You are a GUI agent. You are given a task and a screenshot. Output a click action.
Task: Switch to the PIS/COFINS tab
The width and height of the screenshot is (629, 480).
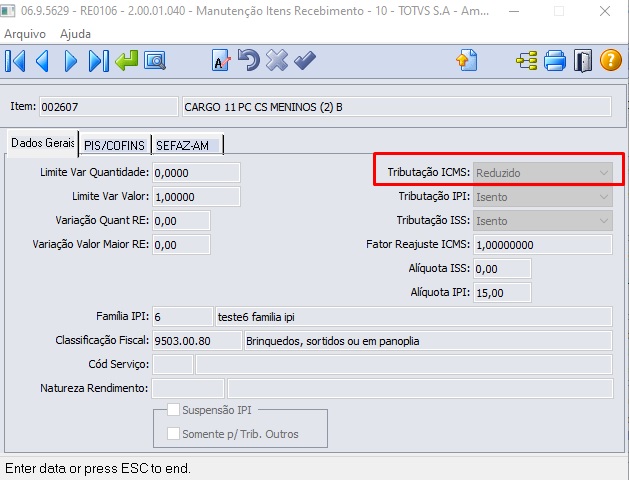tap(114, 145)
